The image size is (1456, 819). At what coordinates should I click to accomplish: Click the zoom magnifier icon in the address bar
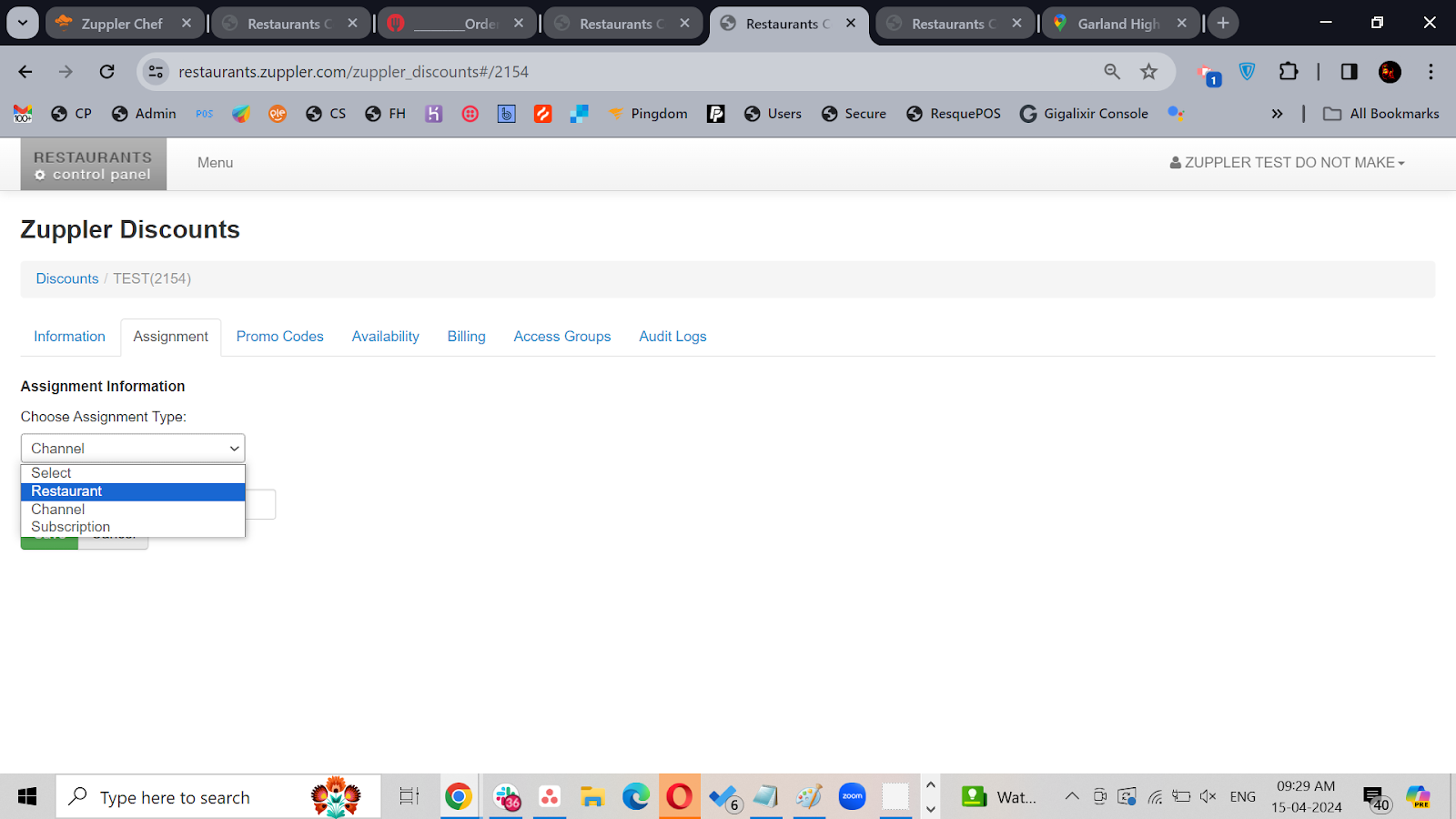[x=1112, y=72]
